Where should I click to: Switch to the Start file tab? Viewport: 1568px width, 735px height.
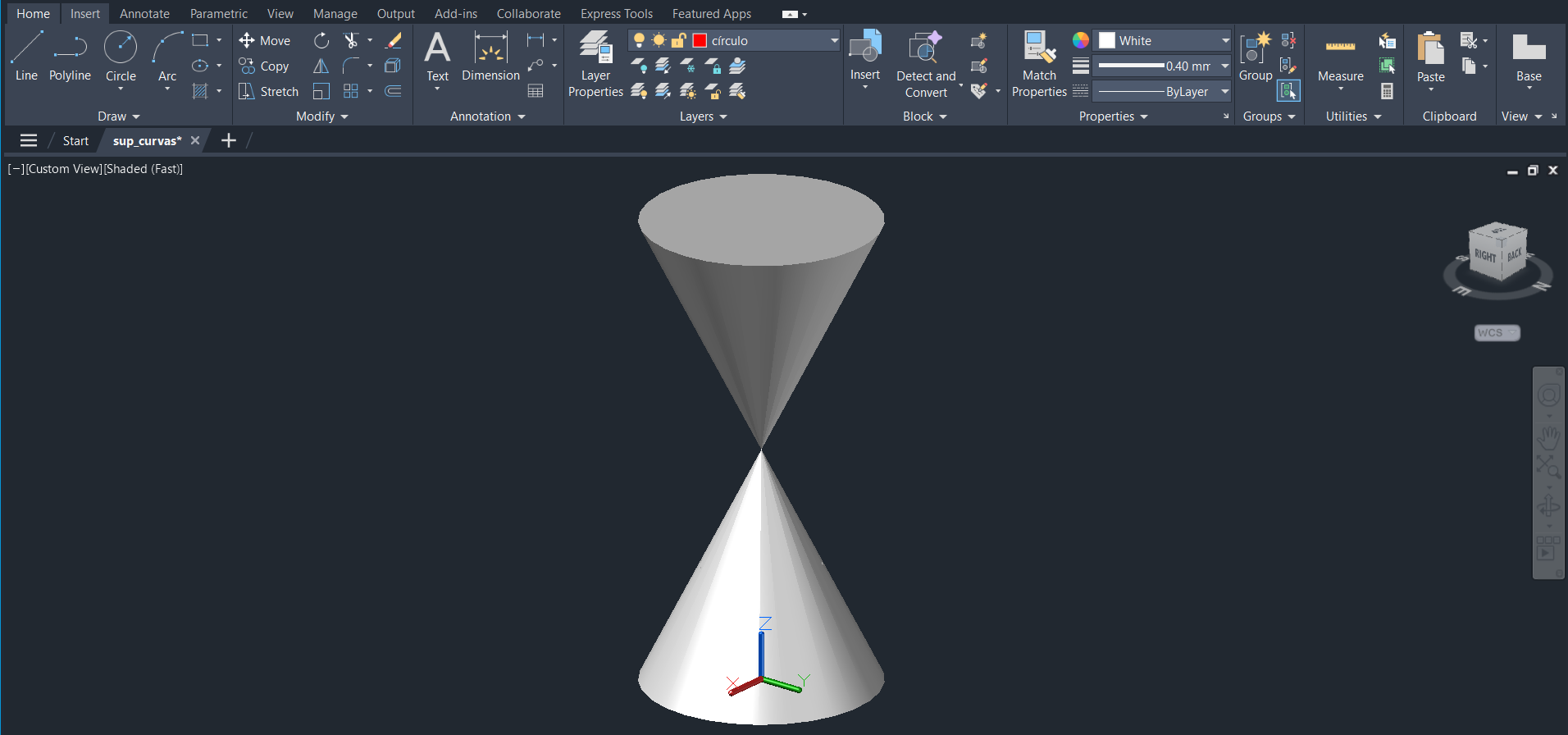coord(75,141)
